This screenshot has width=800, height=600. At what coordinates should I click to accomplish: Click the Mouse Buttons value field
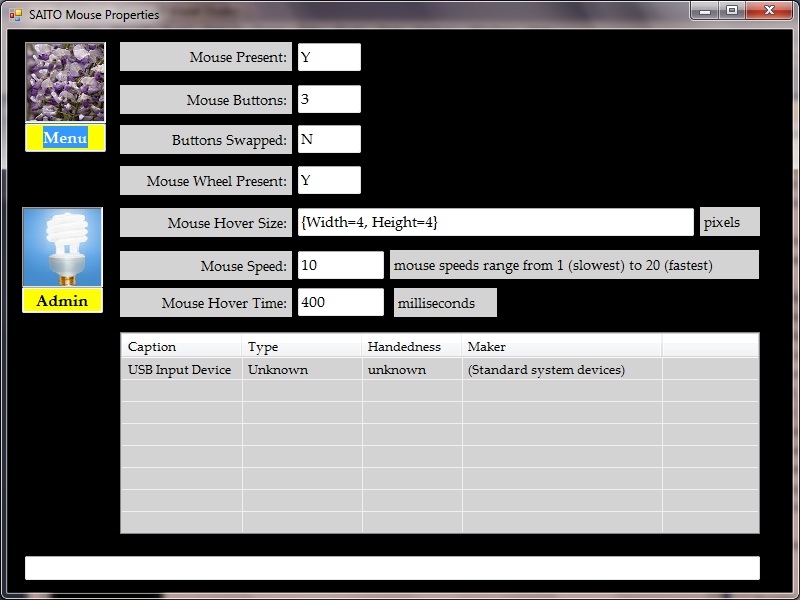pyautogui.click(x=329, y=99)
